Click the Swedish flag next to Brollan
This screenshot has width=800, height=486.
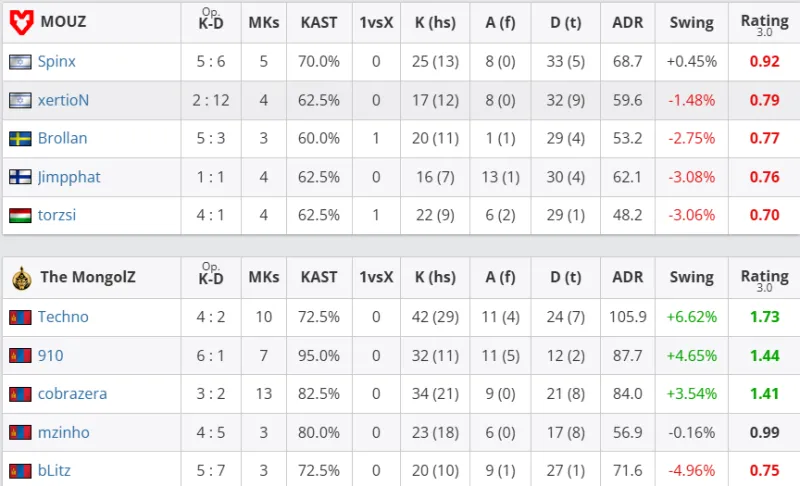pyautogui.click(x=20, y=138)
